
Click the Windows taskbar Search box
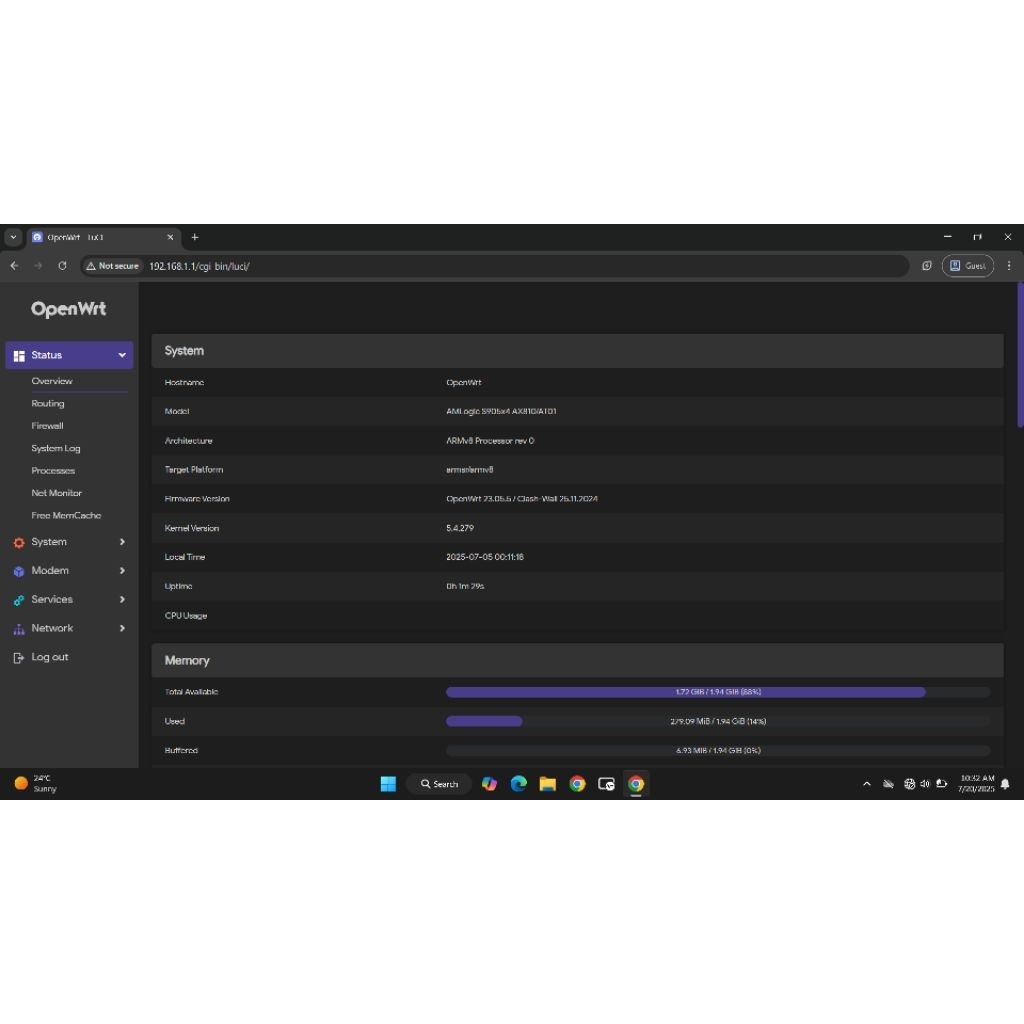point(439,784)
